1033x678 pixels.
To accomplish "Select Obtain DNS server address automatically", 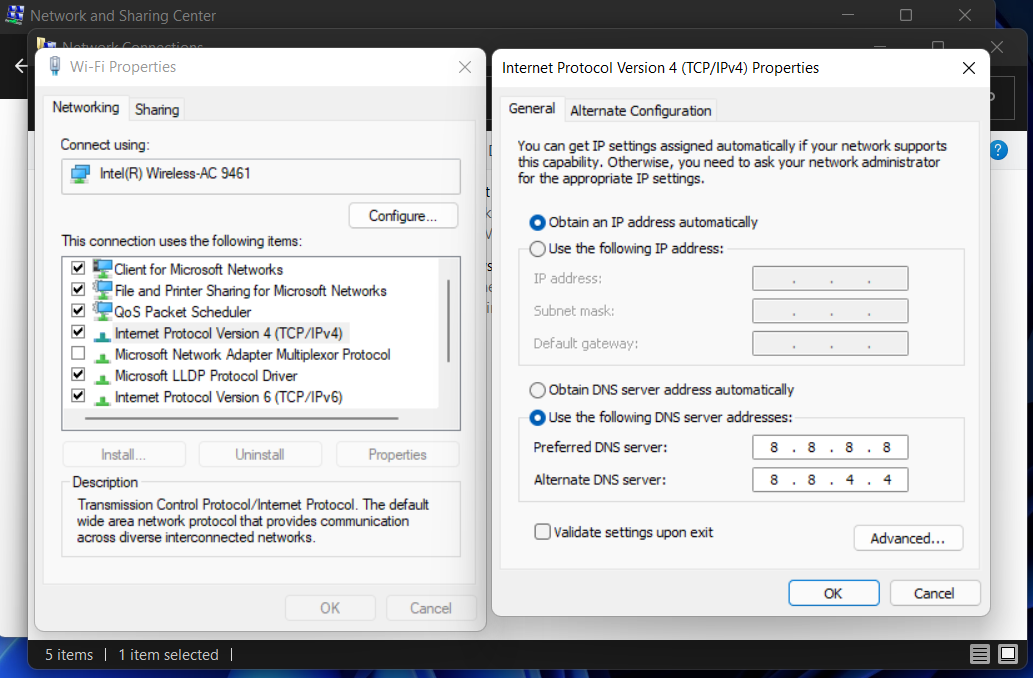I will click(x=538, y=390).
